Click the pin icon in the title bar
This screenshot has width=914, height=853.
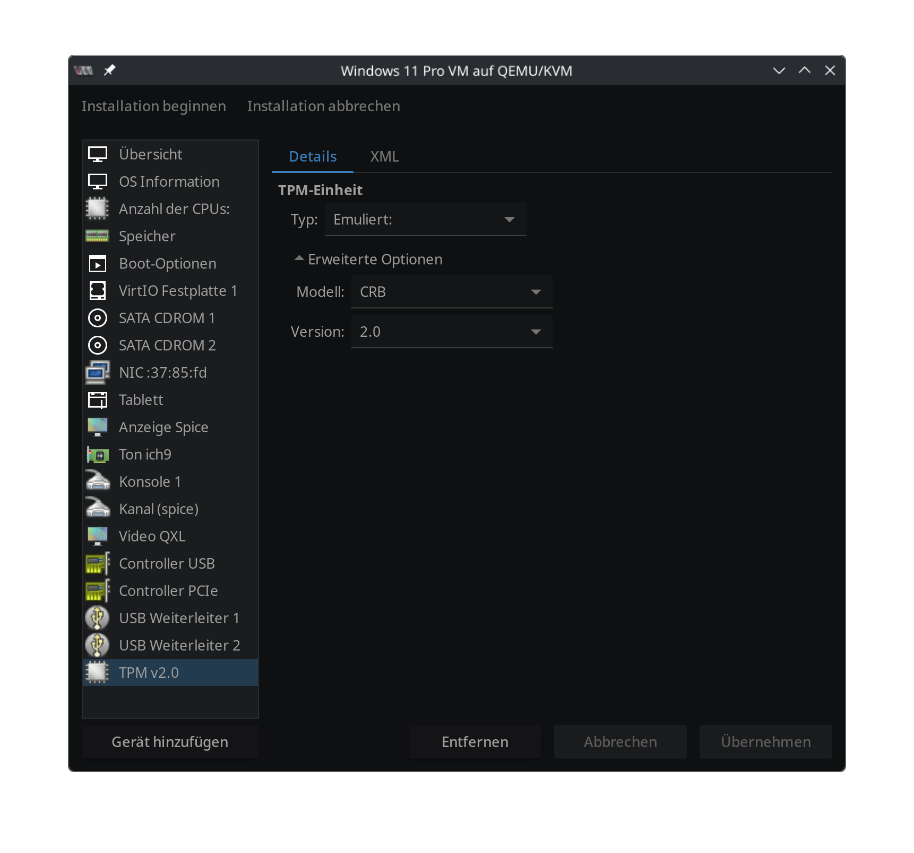click(x=110, y=71)
